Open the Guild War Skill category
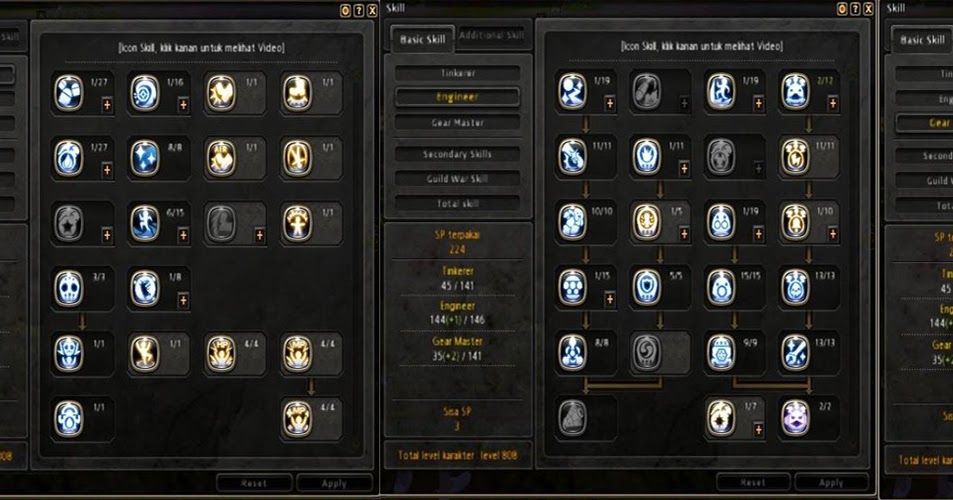The height and width of the screenshot is (500, 953). (x=458, y=179)
